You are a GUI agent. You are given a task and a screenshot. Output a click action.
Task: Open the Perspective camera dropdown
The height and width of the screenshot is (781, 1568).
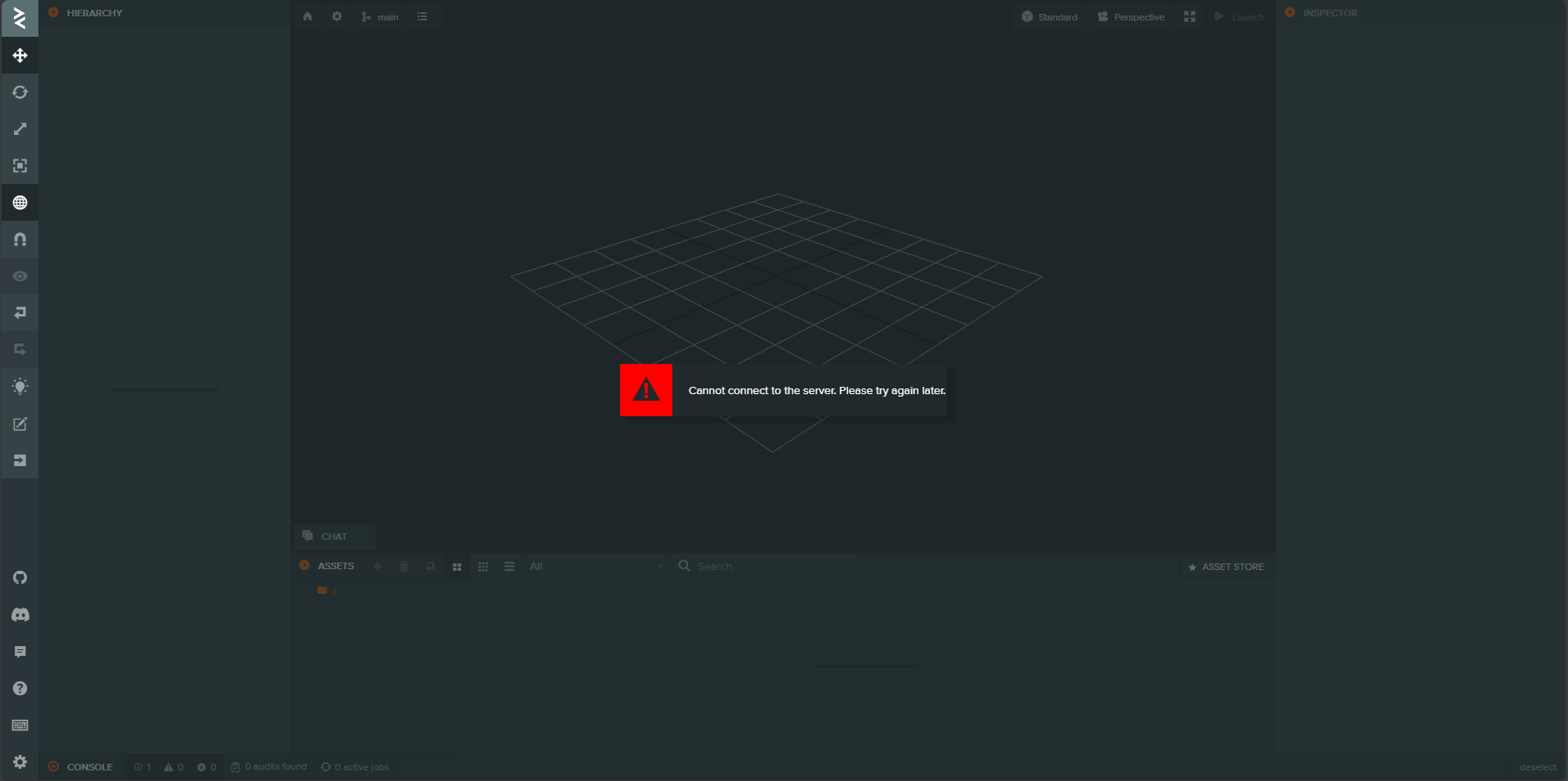1131,17
